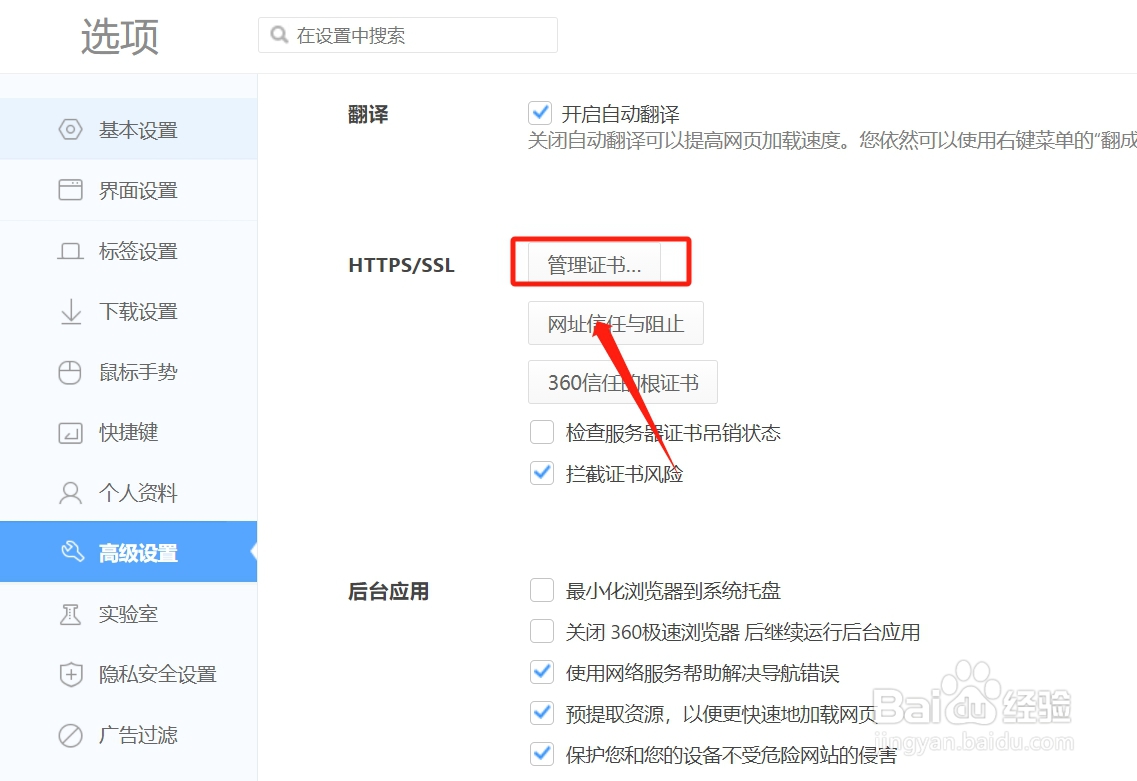
Task: Open 鼠标手势 settings
Action: click(128, 372)
